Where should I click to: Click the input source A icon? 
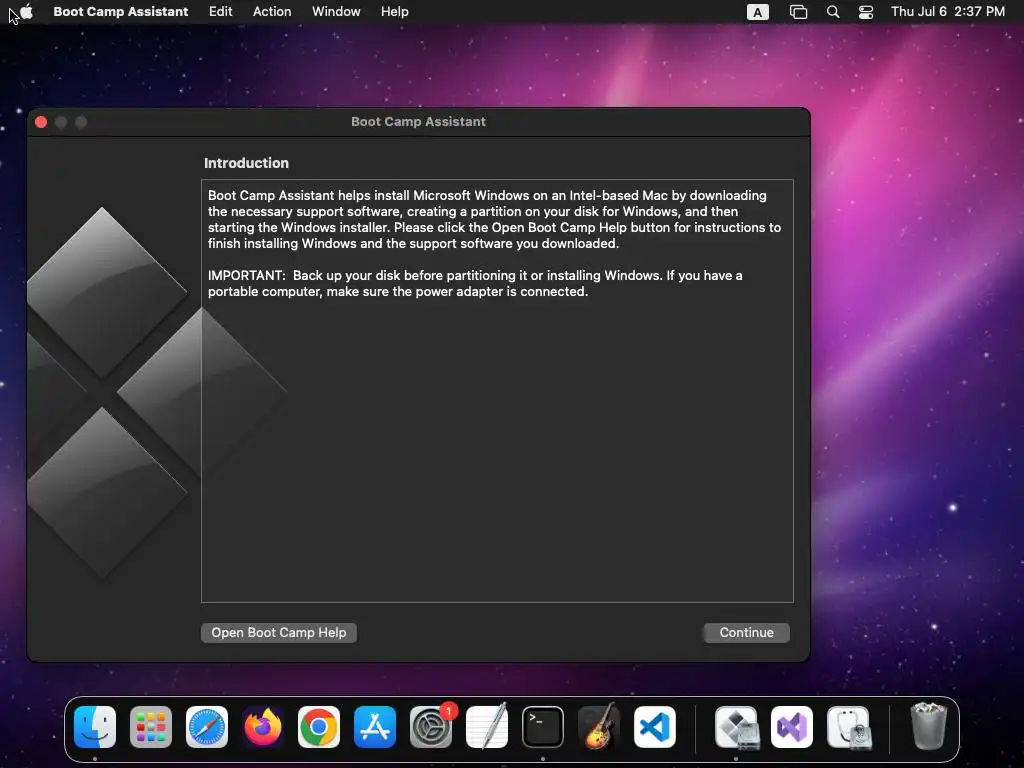(x=758, y=12)
